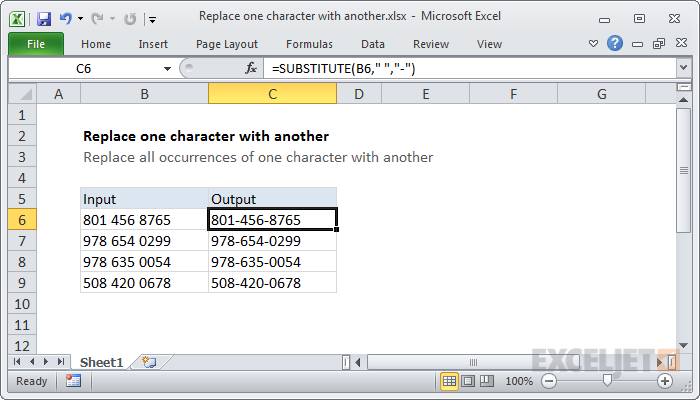Select row 6 header
Image resolution: width=700 pixels, height=400 pixels.
coord(22,220)
